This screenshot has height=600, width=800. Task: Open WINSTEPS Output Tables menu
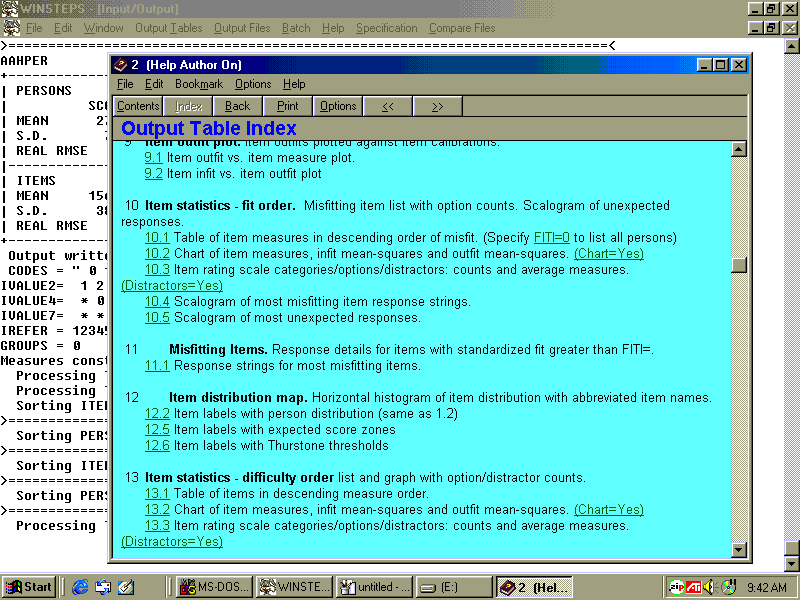coord(168,28)
